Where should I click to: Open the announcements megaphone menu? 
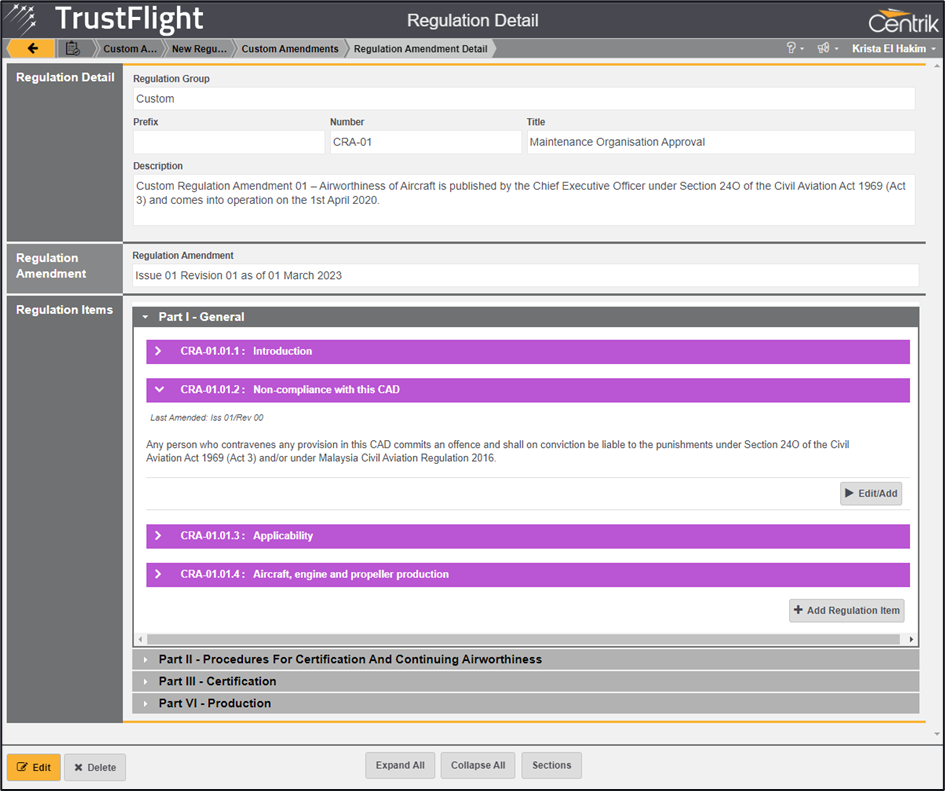pos(827,48)
